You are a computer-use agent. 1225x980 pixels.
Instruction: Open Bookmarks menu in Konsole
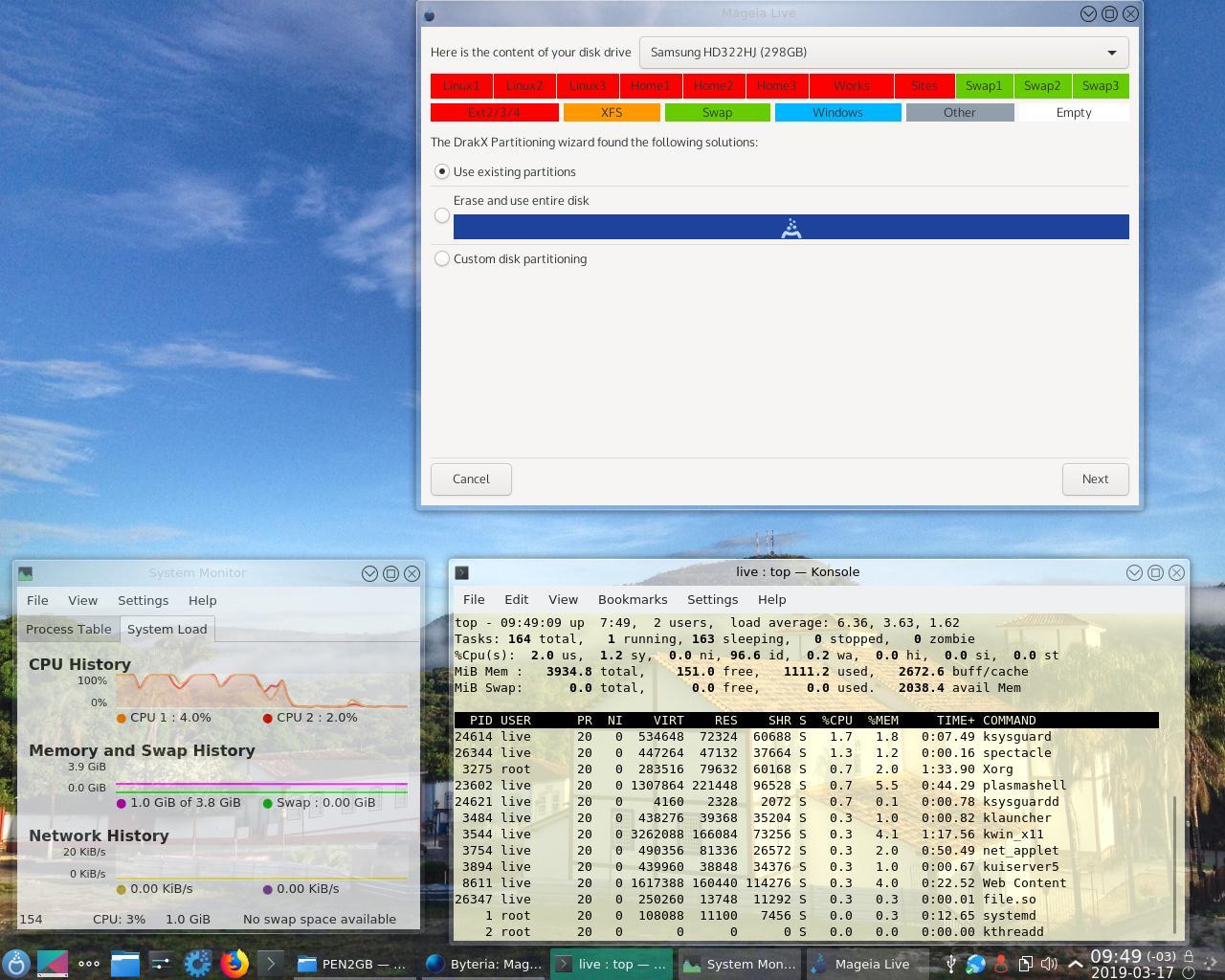point(632,599)
